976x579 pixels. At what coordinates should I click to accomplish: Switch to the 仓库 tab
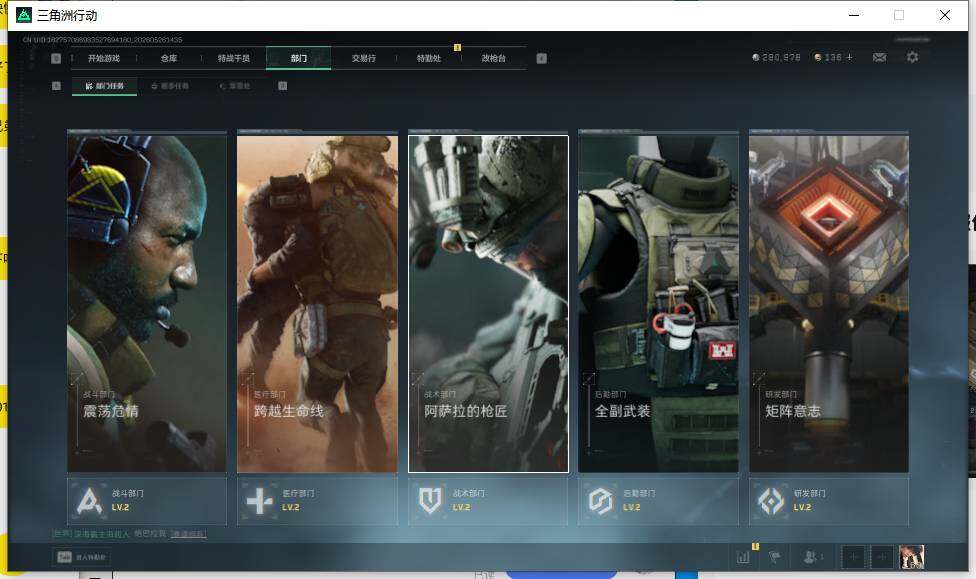169,59
